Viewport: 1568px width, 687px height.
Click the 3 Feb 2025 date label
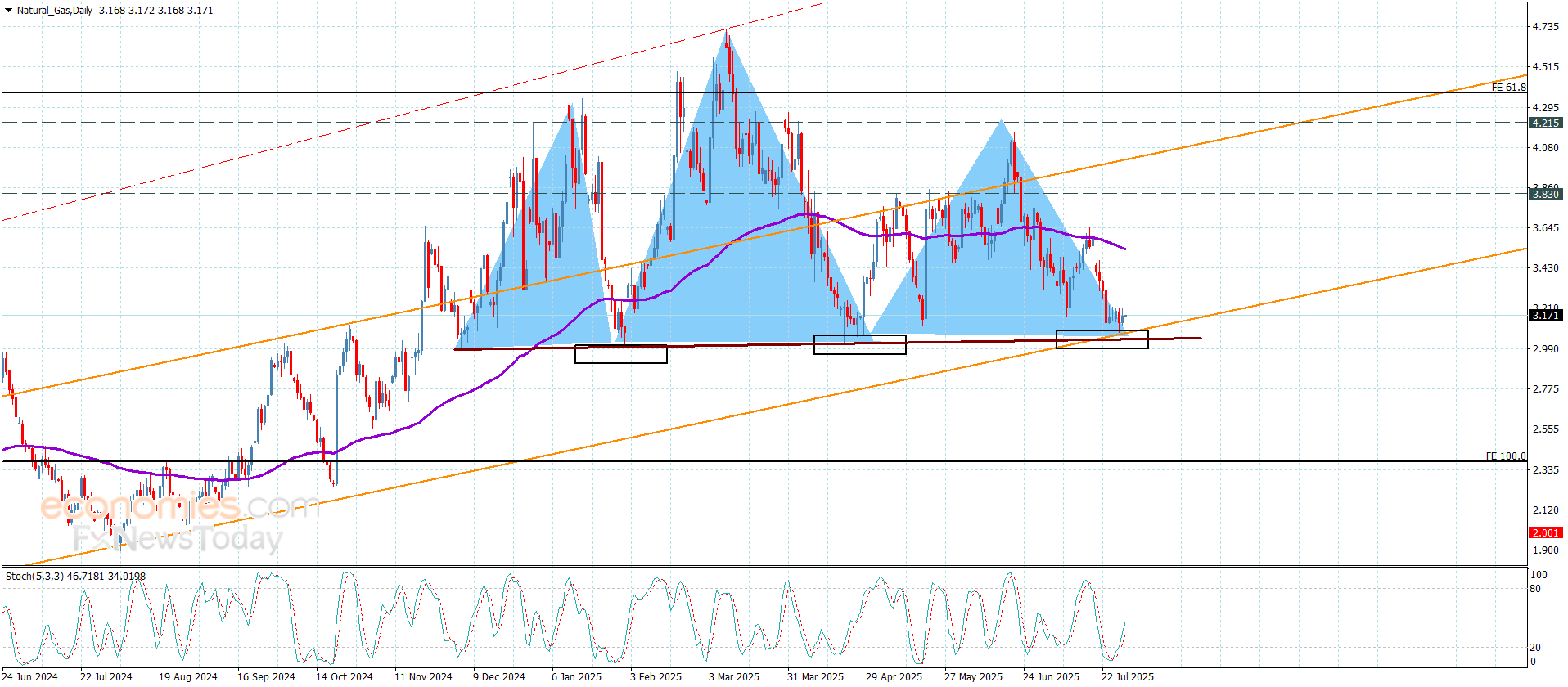tap(656, 676)
